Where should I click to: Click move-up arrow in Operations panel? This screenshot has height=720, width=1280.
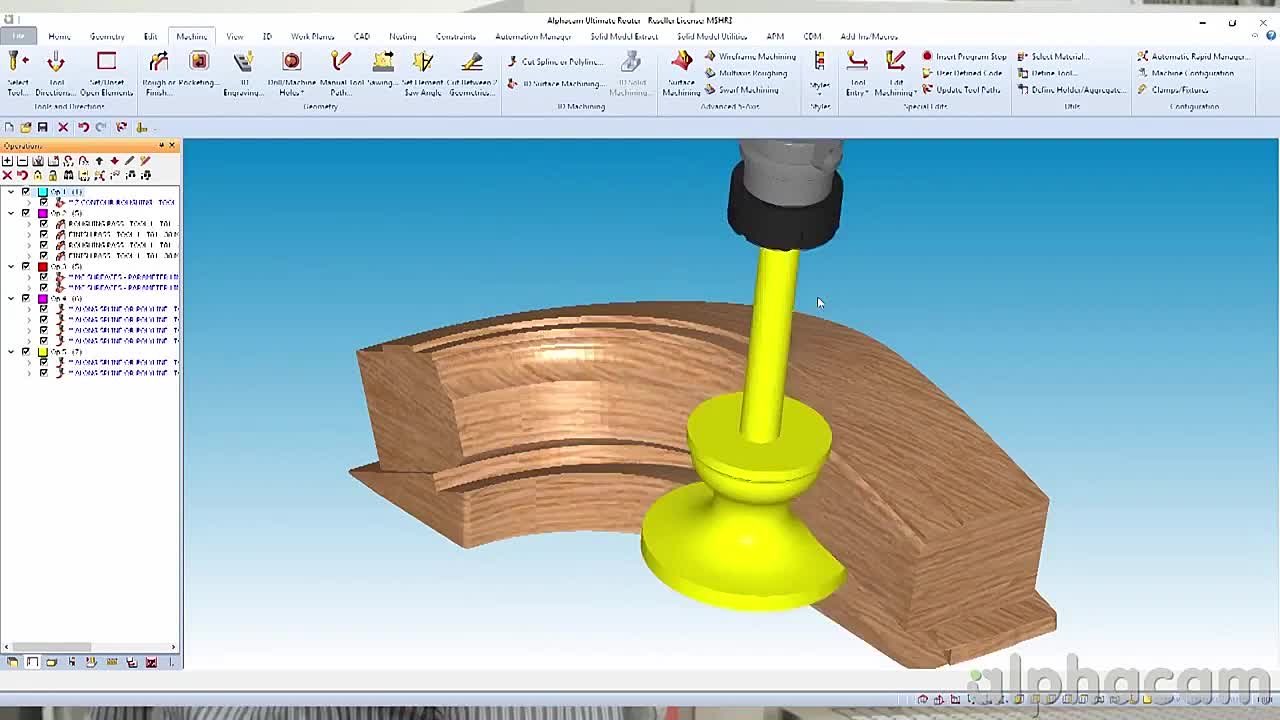pos(99,161)
